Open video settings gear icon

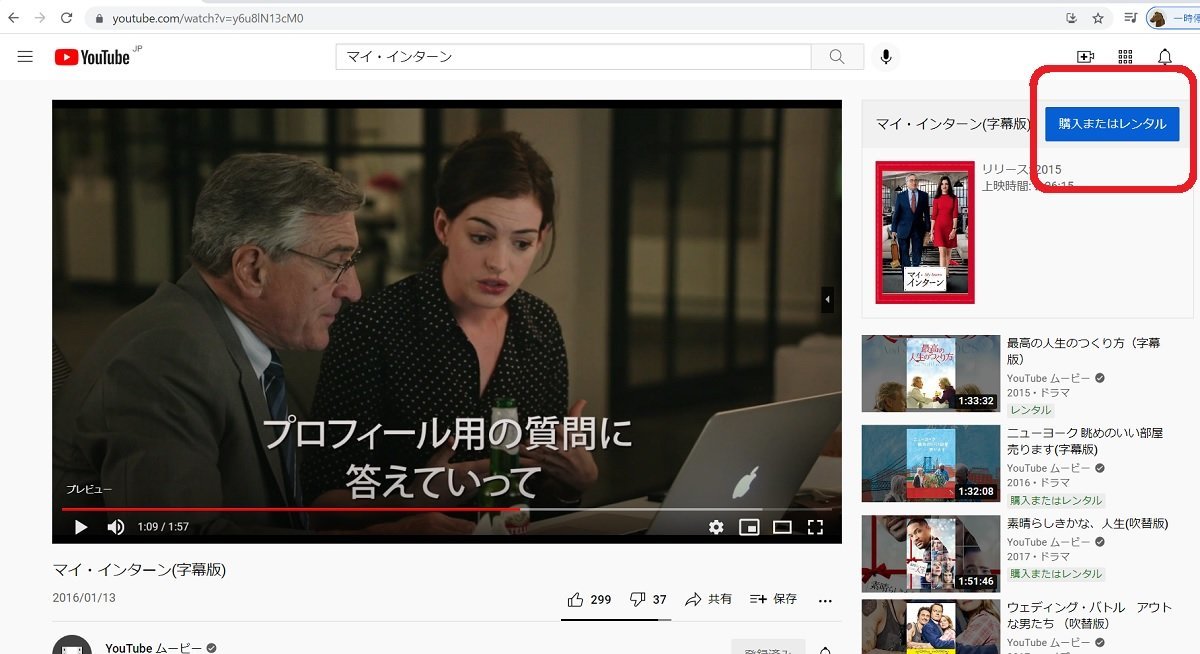click(716, 527)
